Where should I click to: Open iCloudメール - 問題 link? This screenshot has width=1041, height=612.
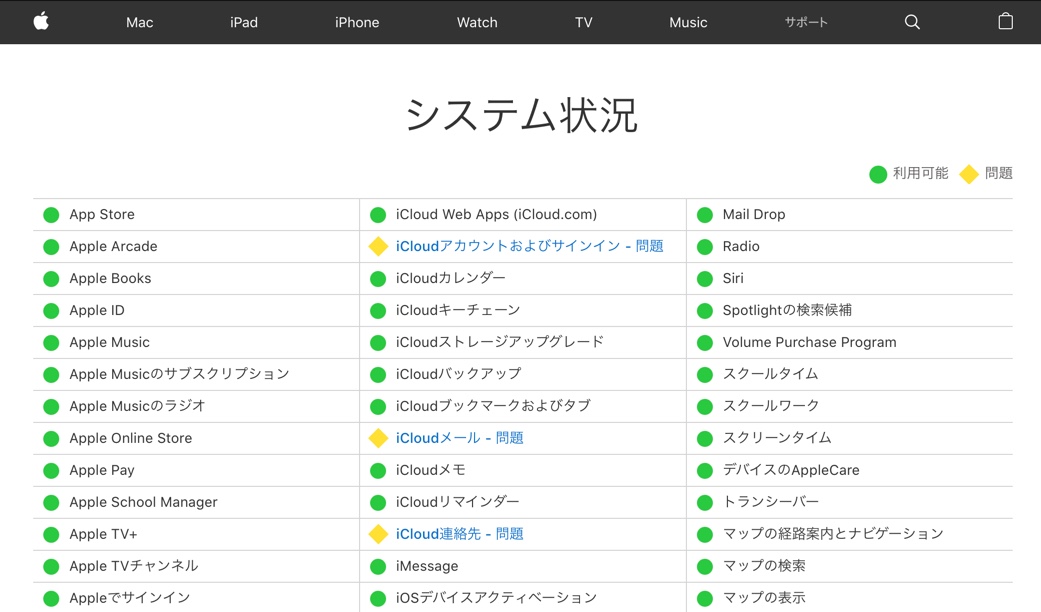pyautogui.click(x=459, y=438)
